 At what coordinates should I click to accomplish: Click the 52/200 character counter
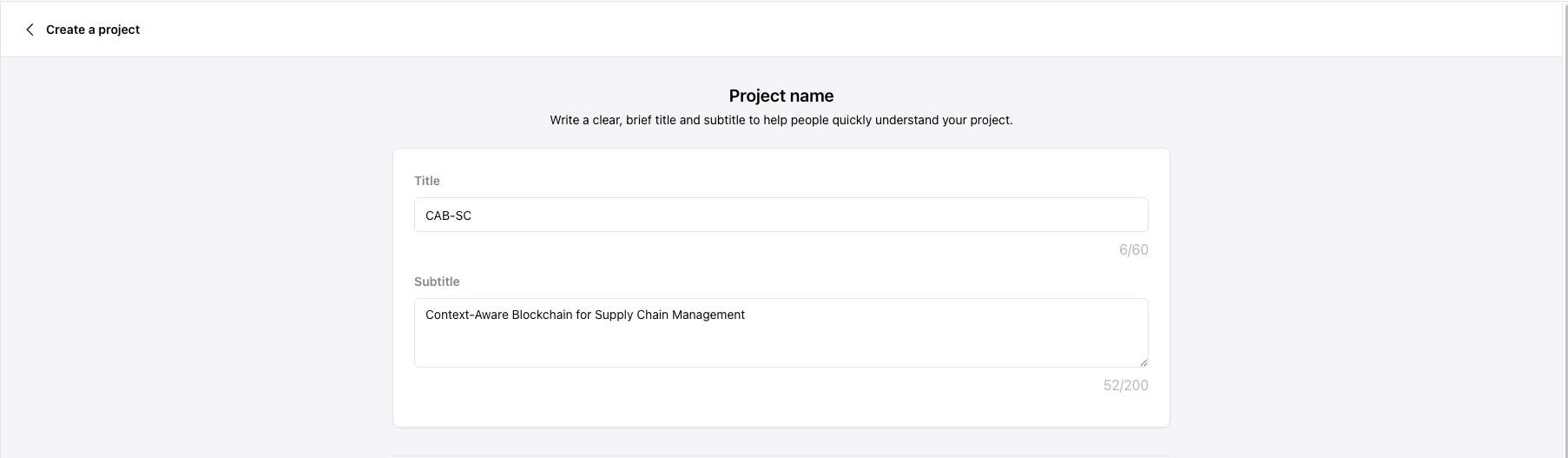[1125, 386]
